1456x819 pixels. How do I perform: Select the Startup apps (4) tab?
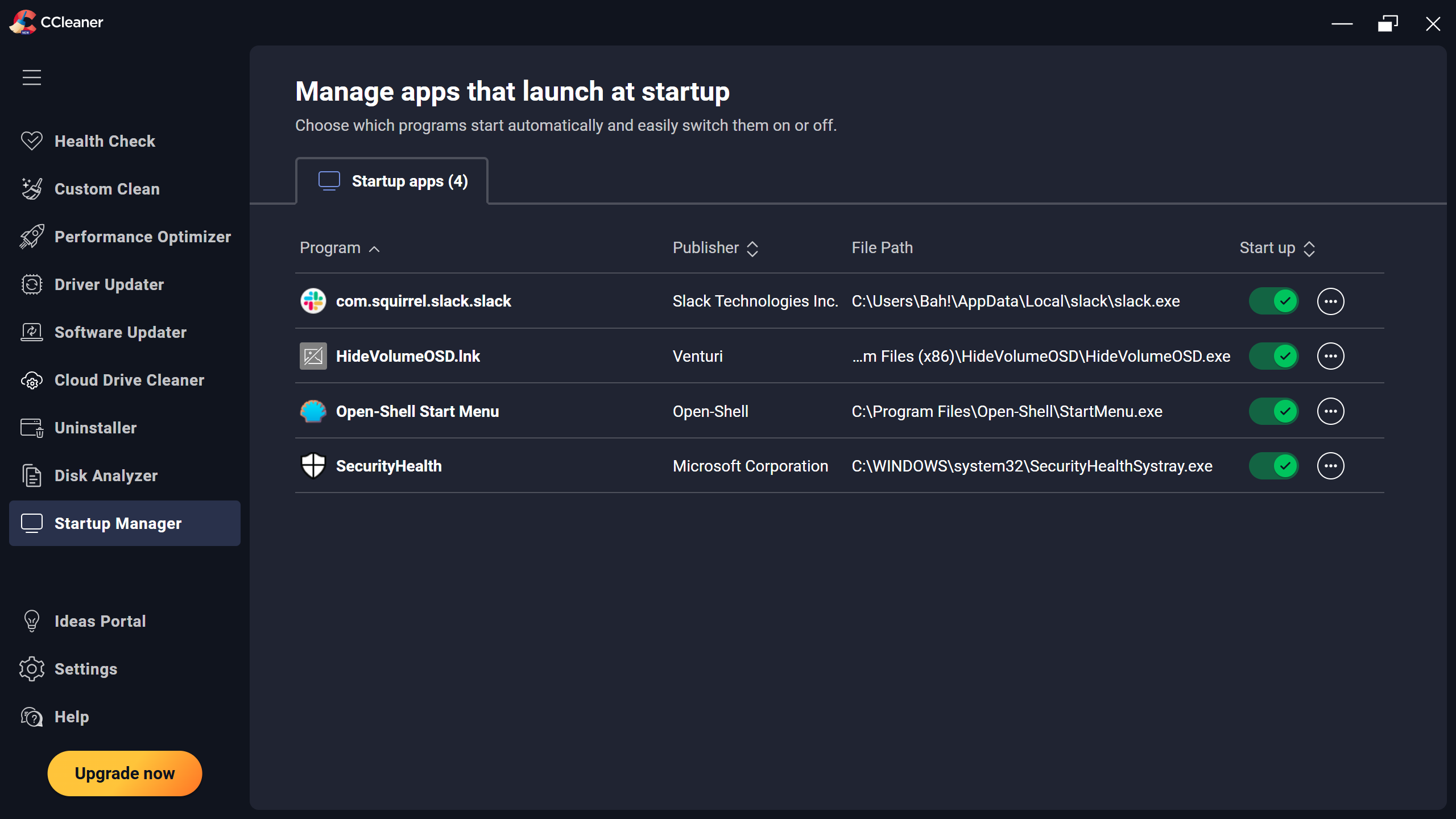pos(392,181)
